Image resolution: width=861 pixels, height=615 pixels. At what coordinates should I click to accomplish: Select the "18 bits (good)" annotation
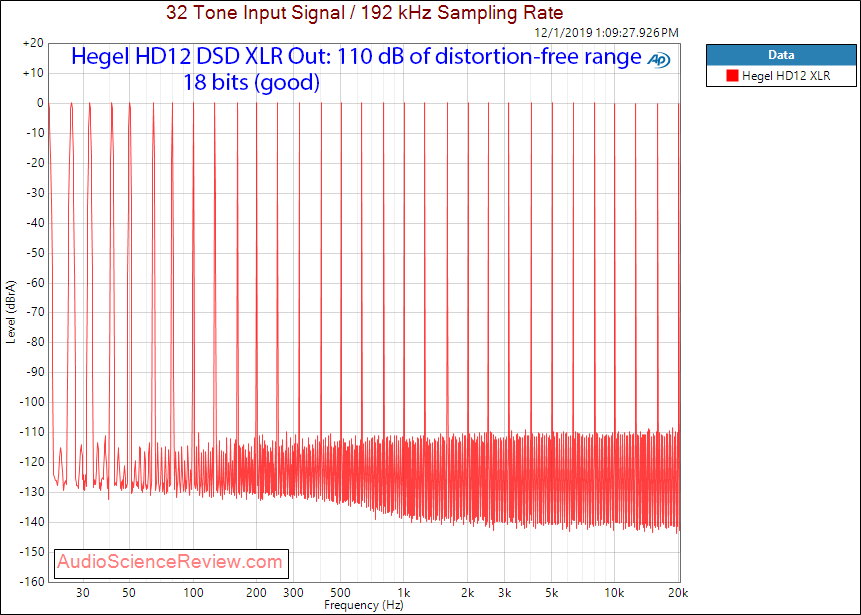pos(251,82)
